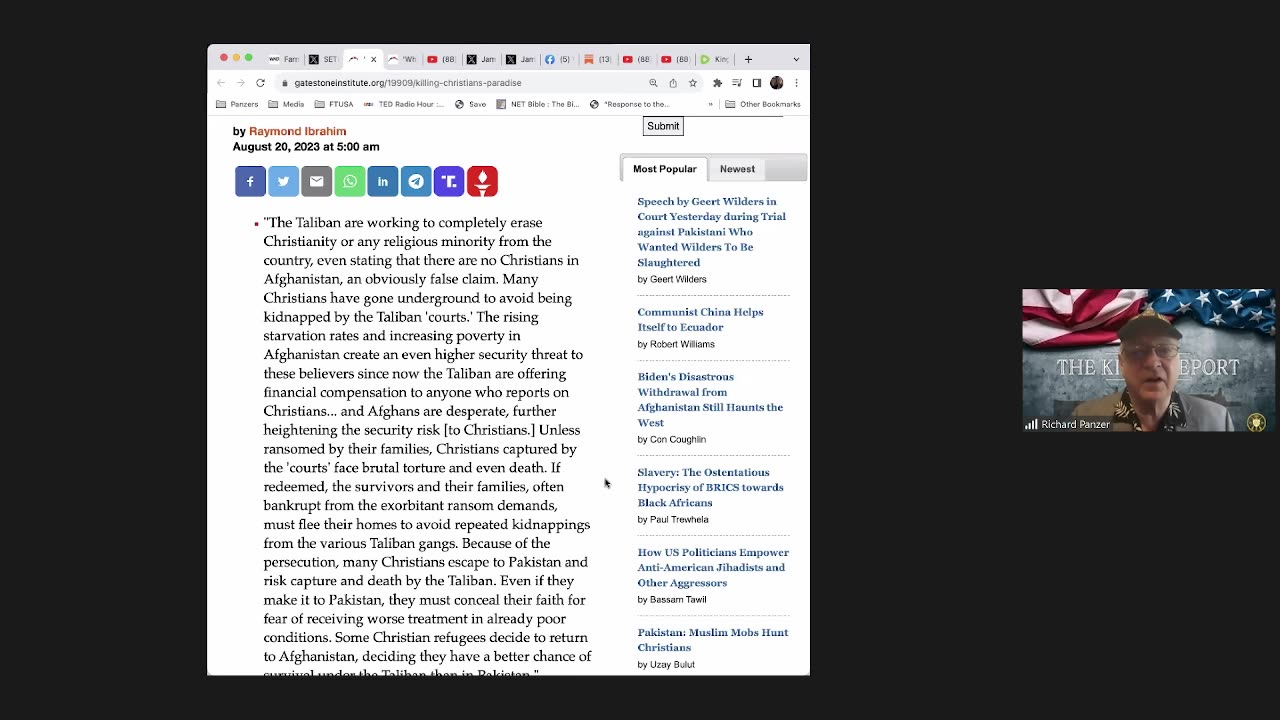1280x720 pixels.
Task: Click the share icon in address bar
Action: (673, 83)
